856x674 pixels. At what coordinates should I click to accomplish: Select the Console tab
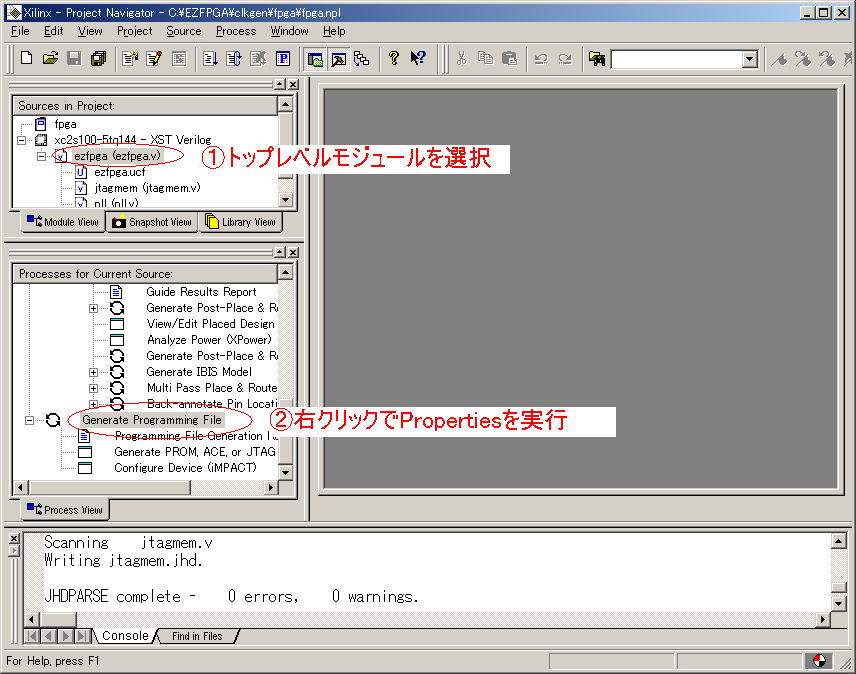[x=125, y=636]
